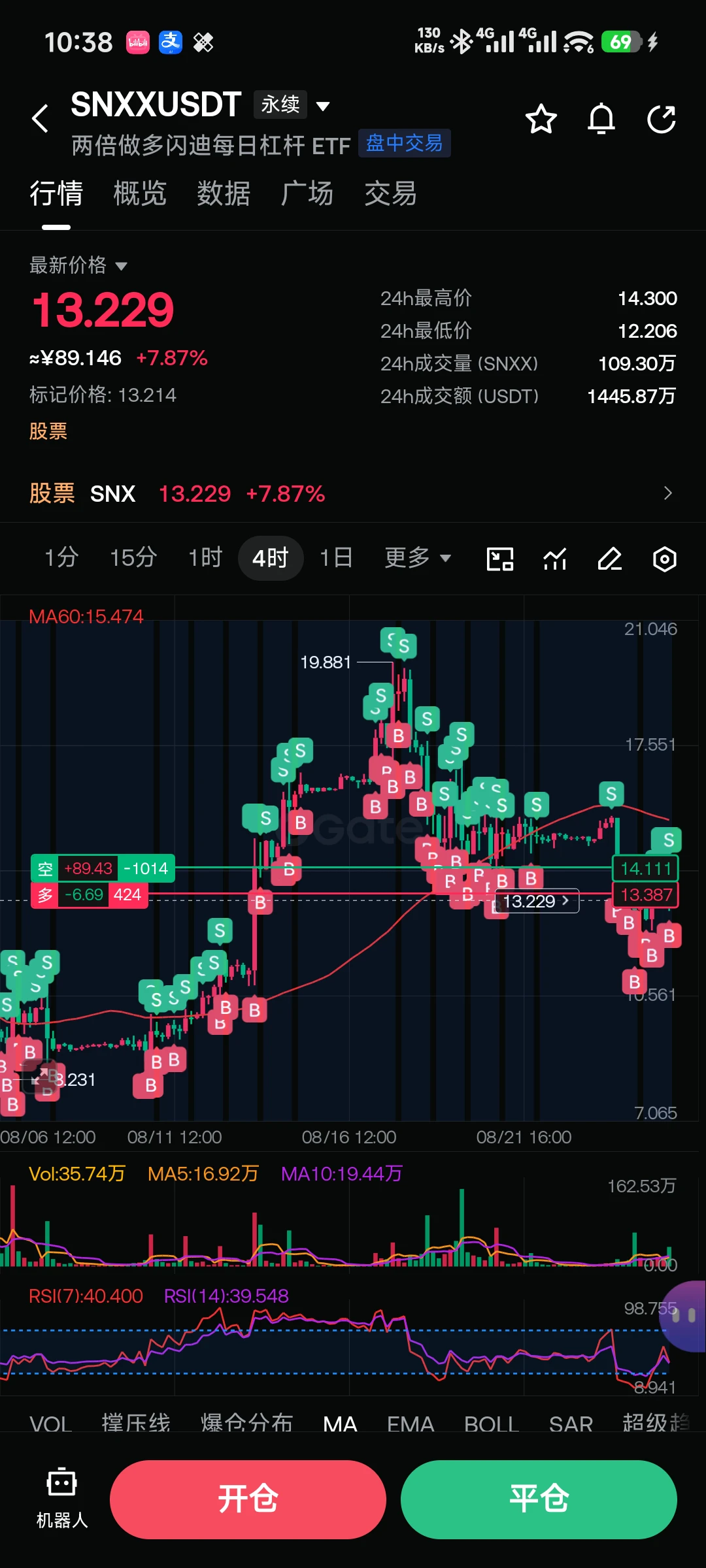Tap the MA60:15.474 legend
Viewport: 706px width, 1568px height.
86,616
